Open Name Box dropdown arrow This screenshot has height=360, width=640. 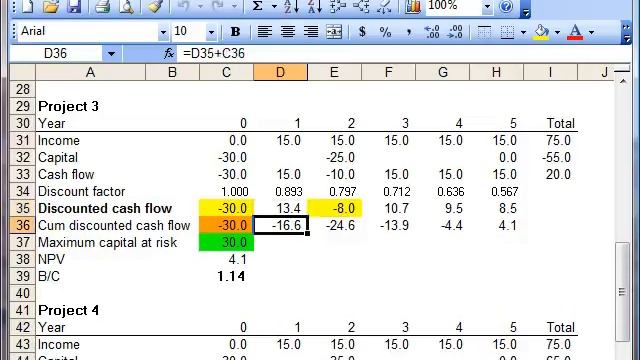point(111,53)
